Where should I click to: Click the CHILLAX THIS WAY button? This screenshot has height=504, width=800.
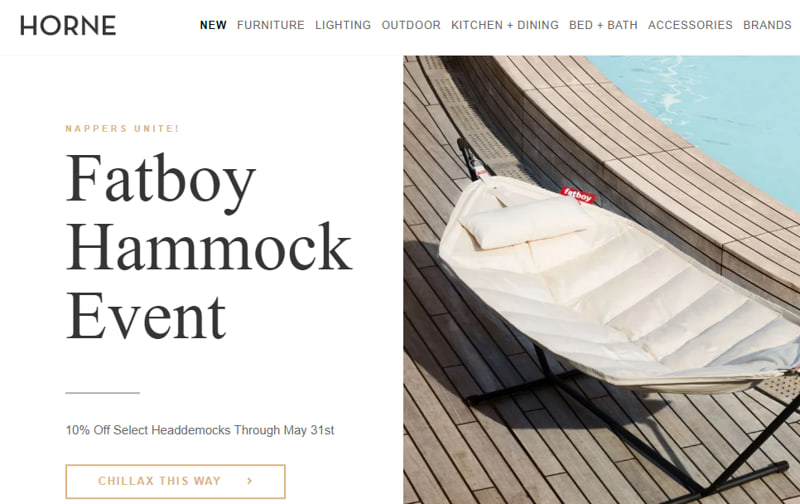coord(175,481)
